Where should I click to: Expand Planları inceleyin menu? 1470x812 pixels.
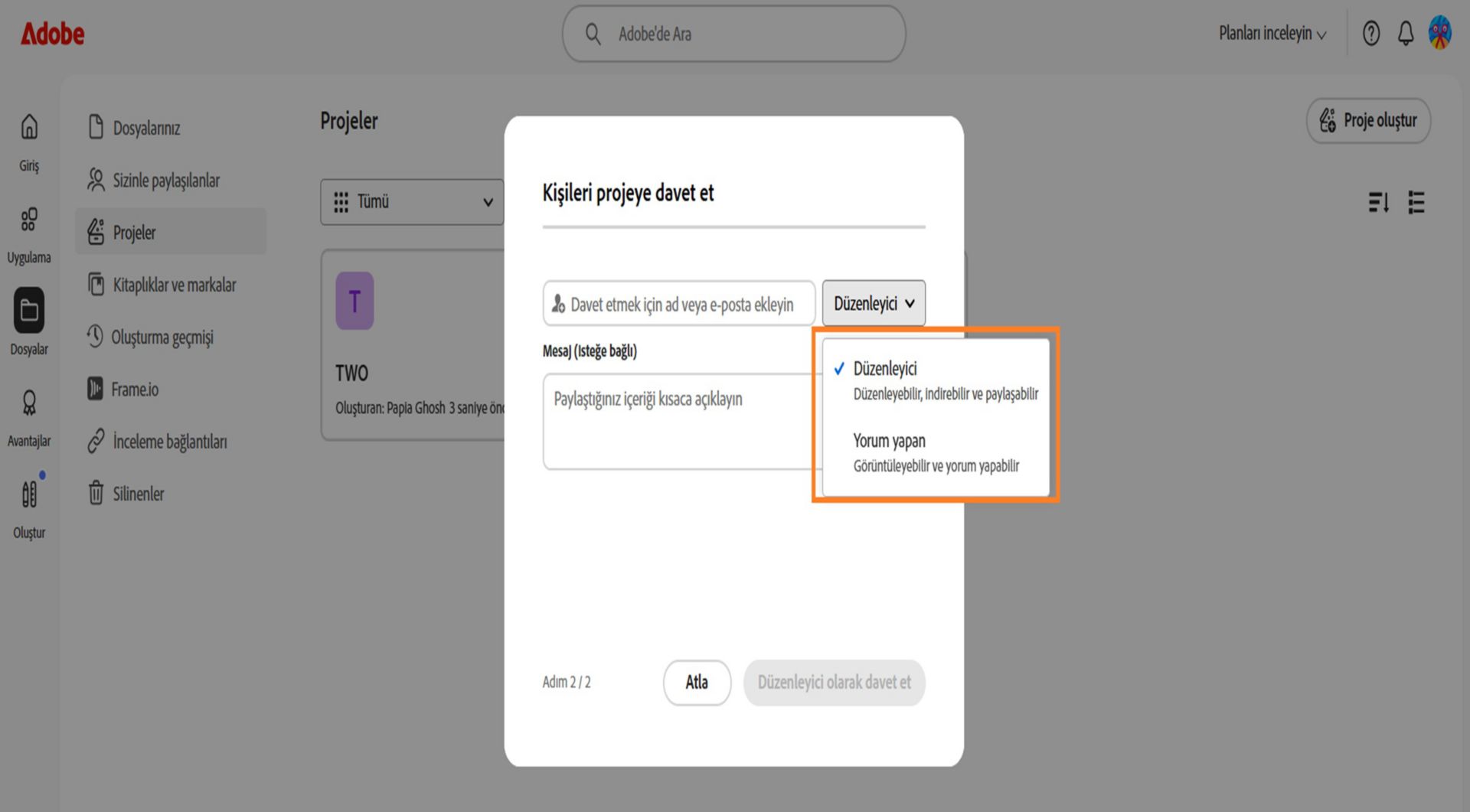(1272, 34)
